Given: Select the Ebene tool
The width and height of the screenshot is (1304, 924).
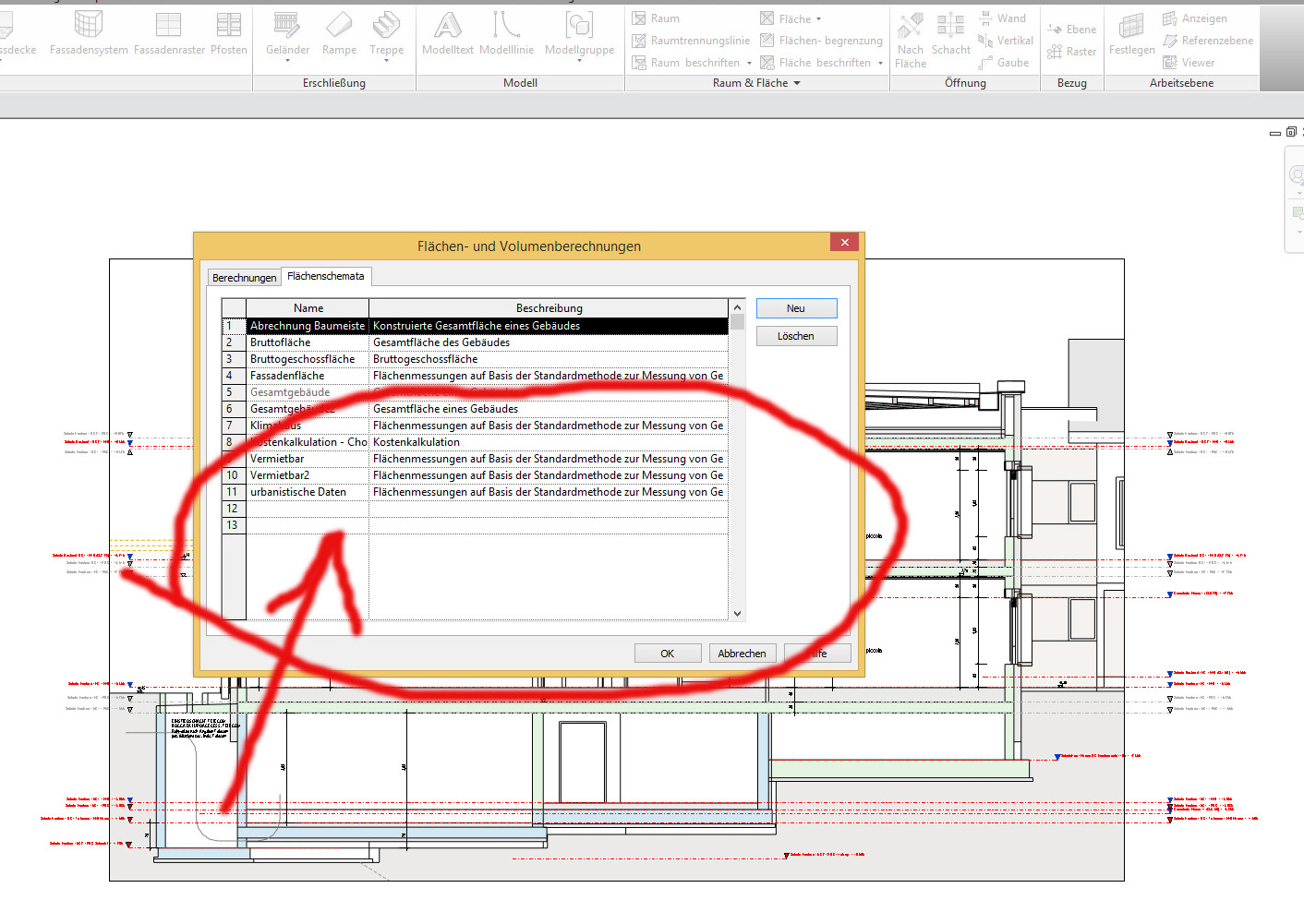Looking at the screenshot, I should [x=1072, y=30].
